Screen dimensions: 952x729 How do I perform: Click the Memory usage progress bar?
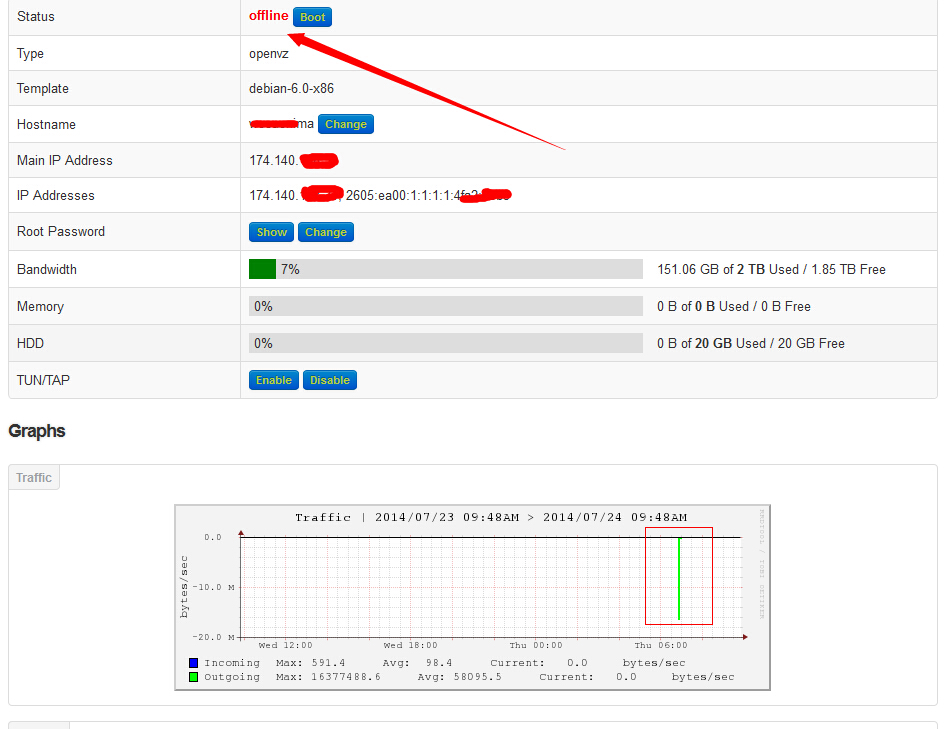(445, 306)
